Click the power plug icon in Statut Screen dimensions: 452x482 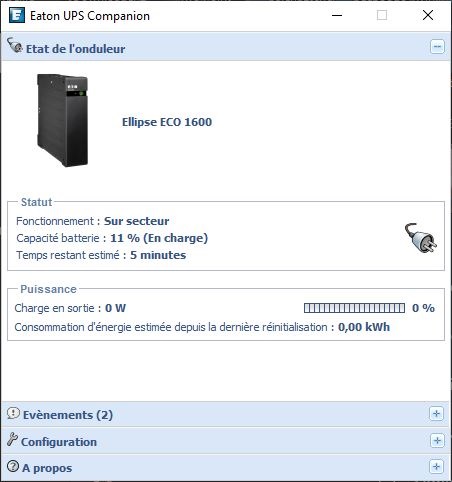click(421, 238)
